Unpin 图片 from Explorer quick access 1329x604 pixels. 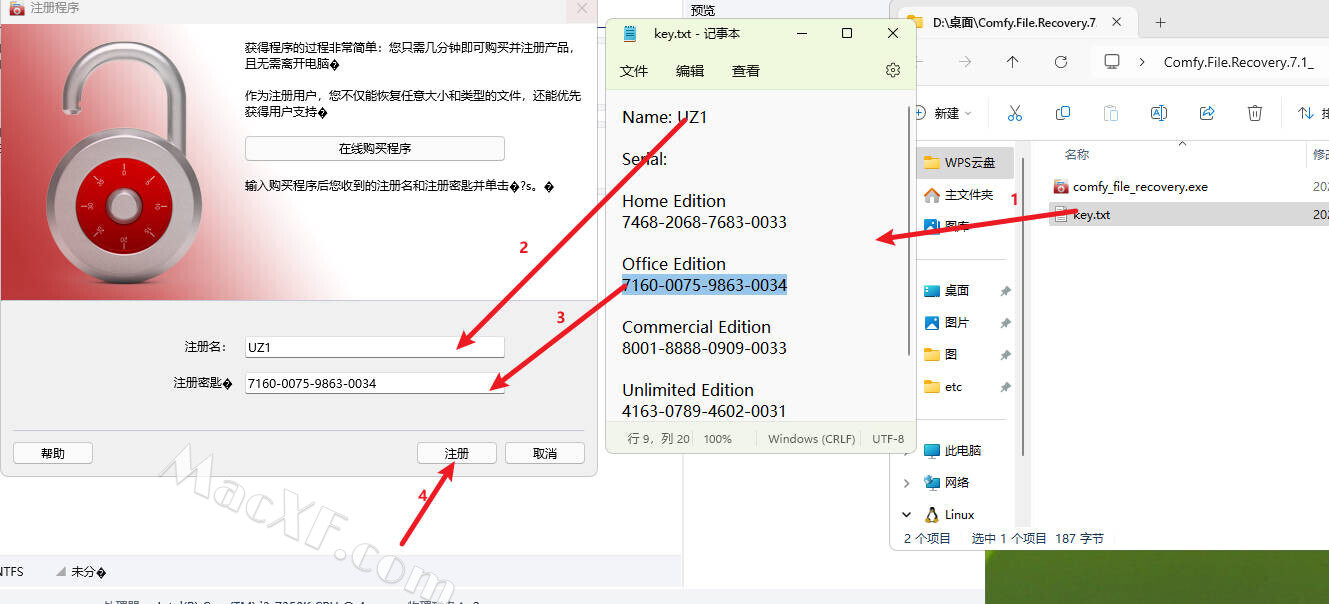(x=1005, y=323)
